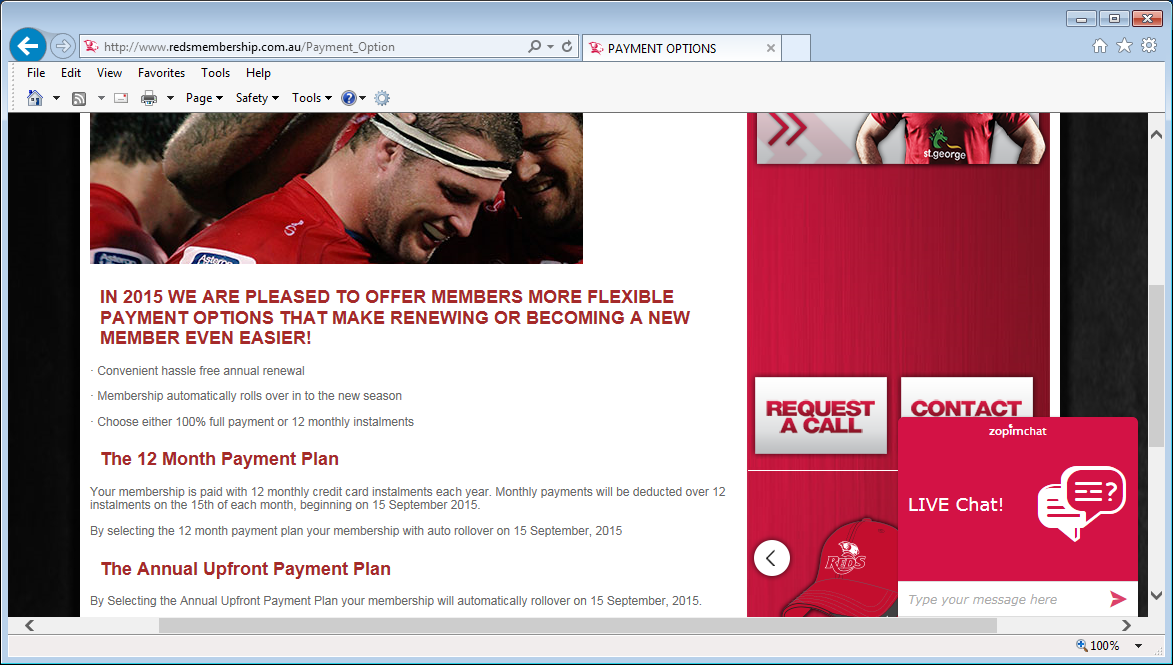Click the REQUEST A CALL button
The image size is (1173, 665).
820,416
